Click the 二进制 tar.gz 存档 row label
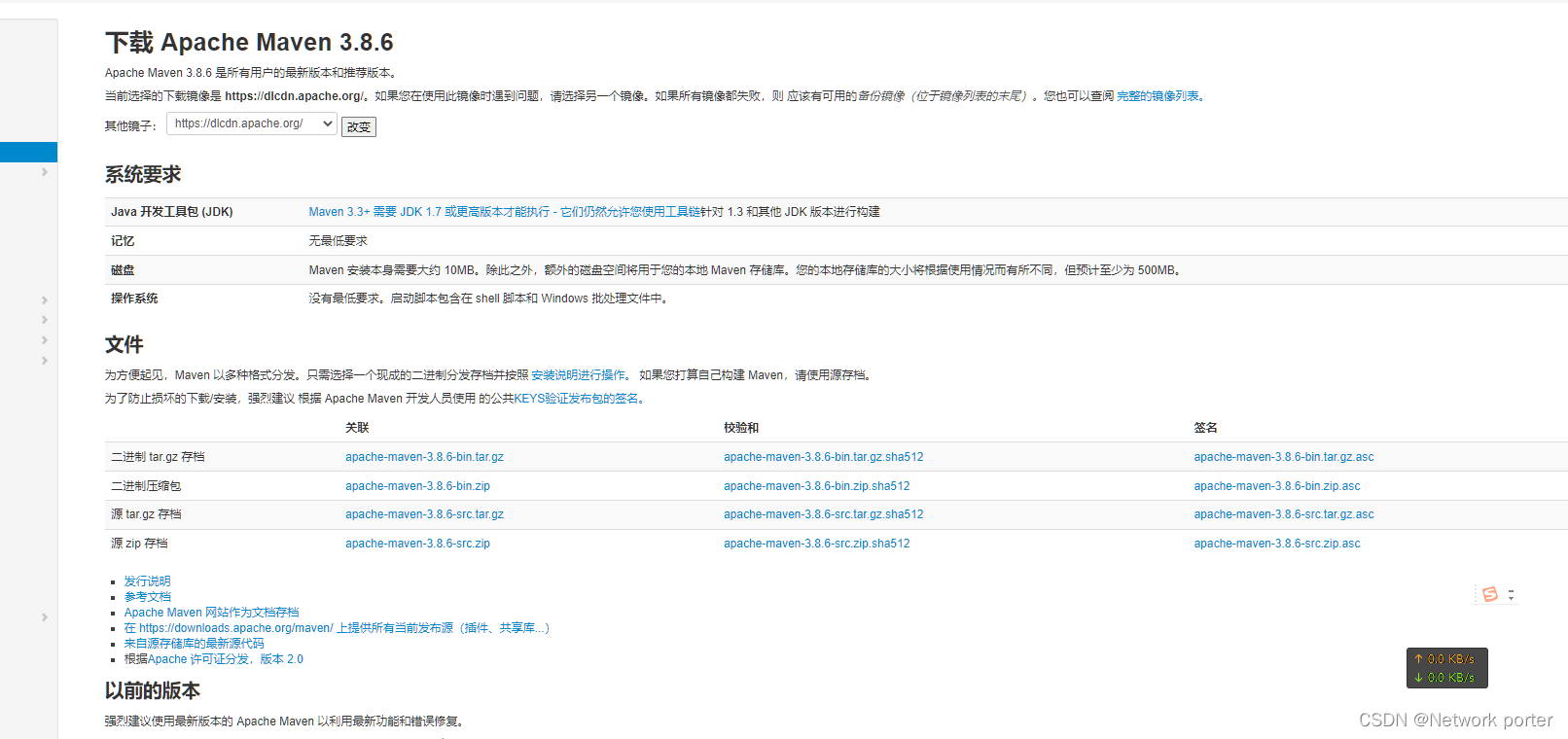The width and height of the screenshot is (1568, 739). pyautogui.click(x=158, y=457)
